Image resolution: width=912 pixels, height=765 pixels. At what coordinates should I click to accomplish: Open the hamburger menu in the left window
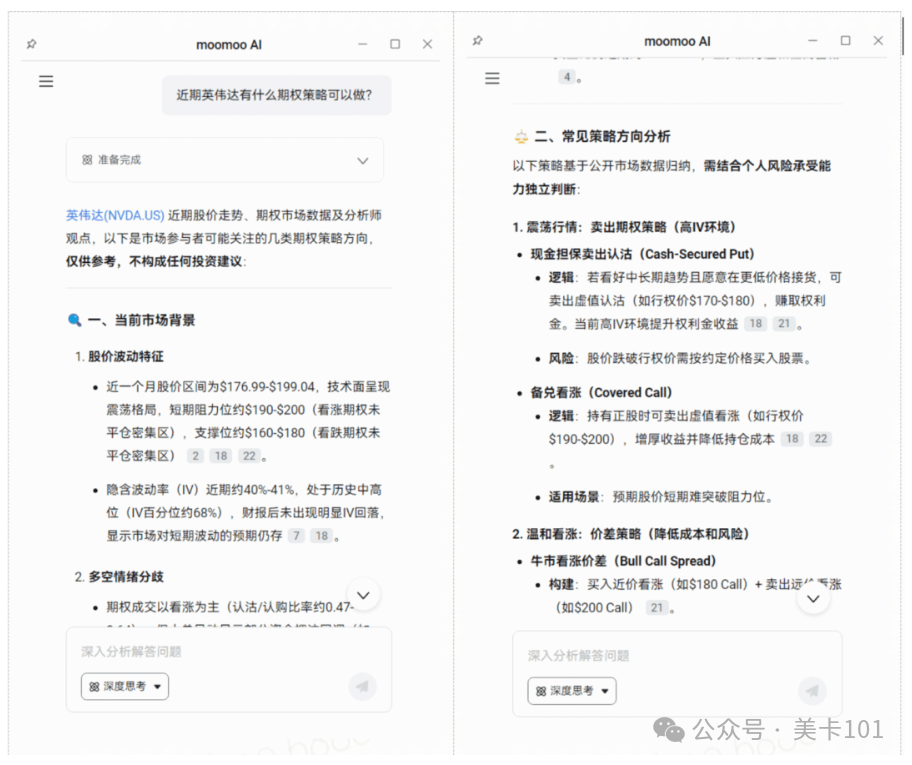[46, 81]
